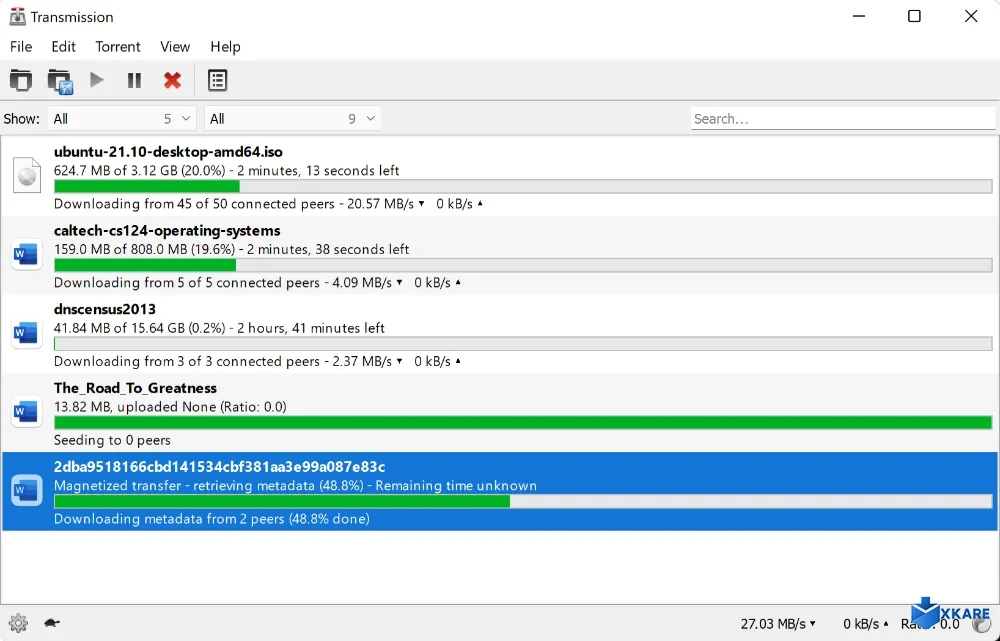Click the "159.0 MB of 808.0 MB (19.6%)" text

(144, 249)
